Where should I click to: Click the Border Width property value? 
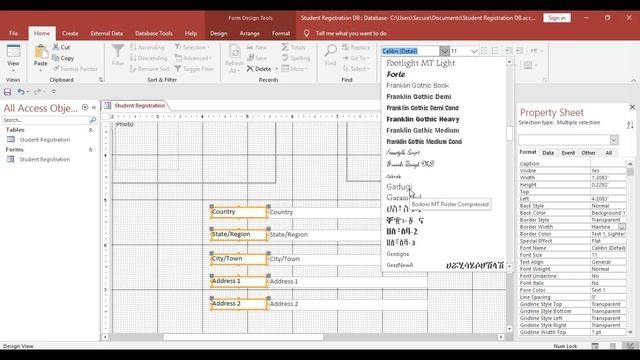coord(604,227)
